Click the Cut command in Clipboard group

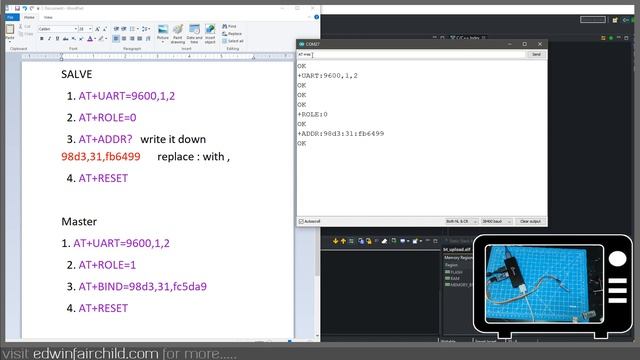(x=25, y=27)
